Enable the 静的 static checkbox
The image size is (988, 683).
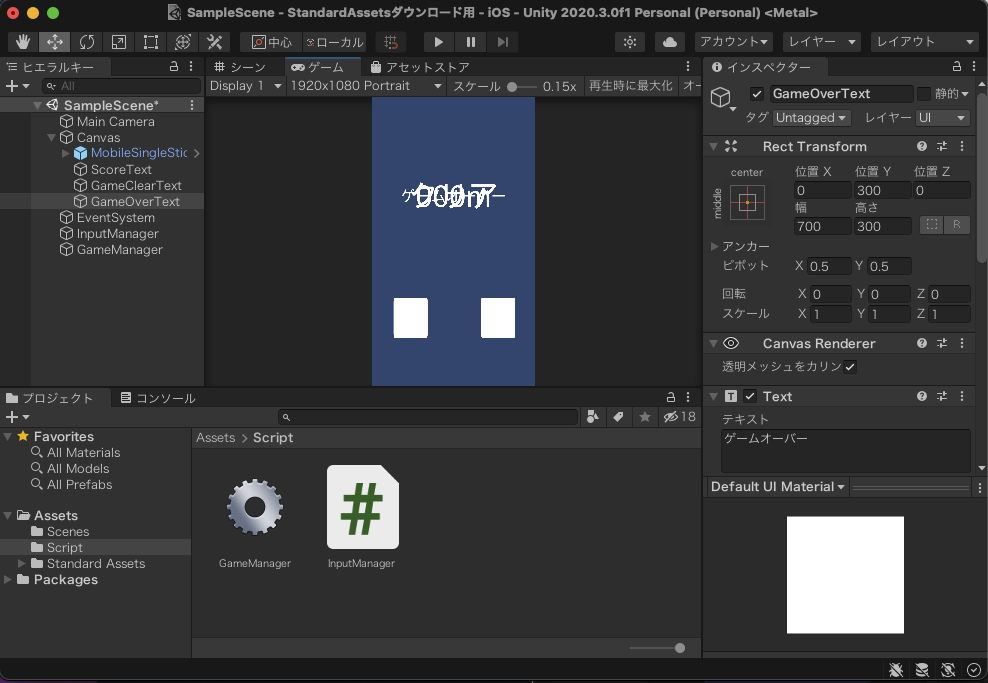924,94
